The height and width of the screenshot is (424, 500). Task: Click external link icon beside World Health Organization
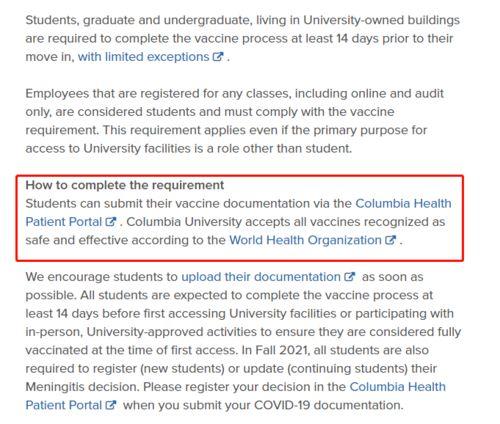point(390,240)
